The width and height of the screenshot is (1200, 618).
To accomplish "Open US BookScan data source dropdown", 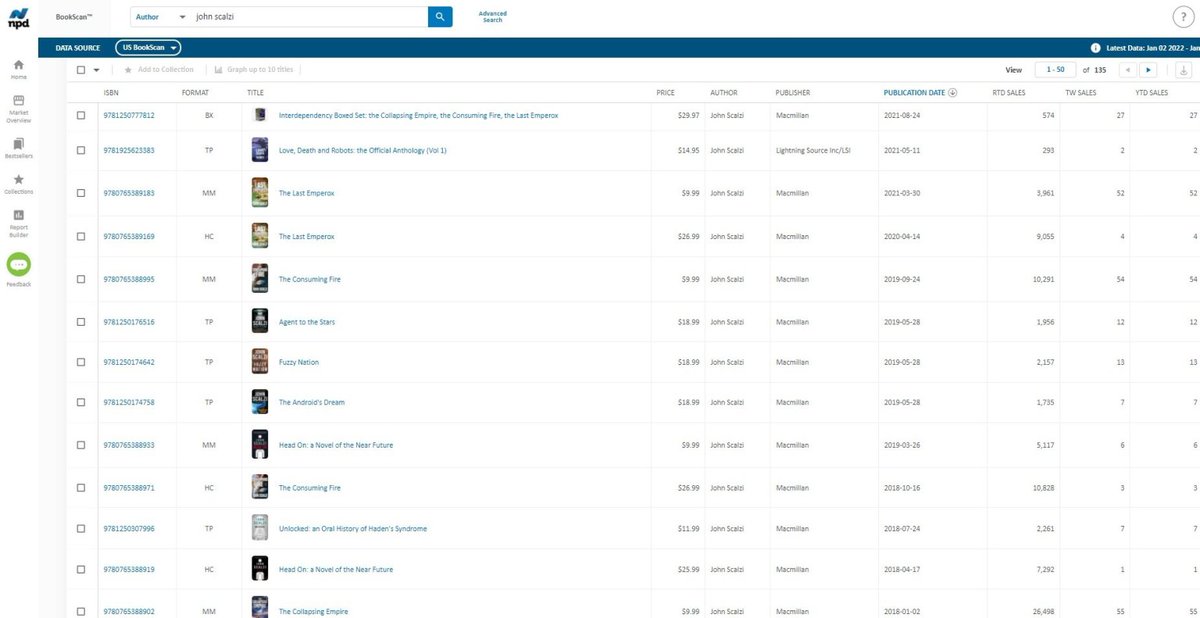I will point(149,47).
